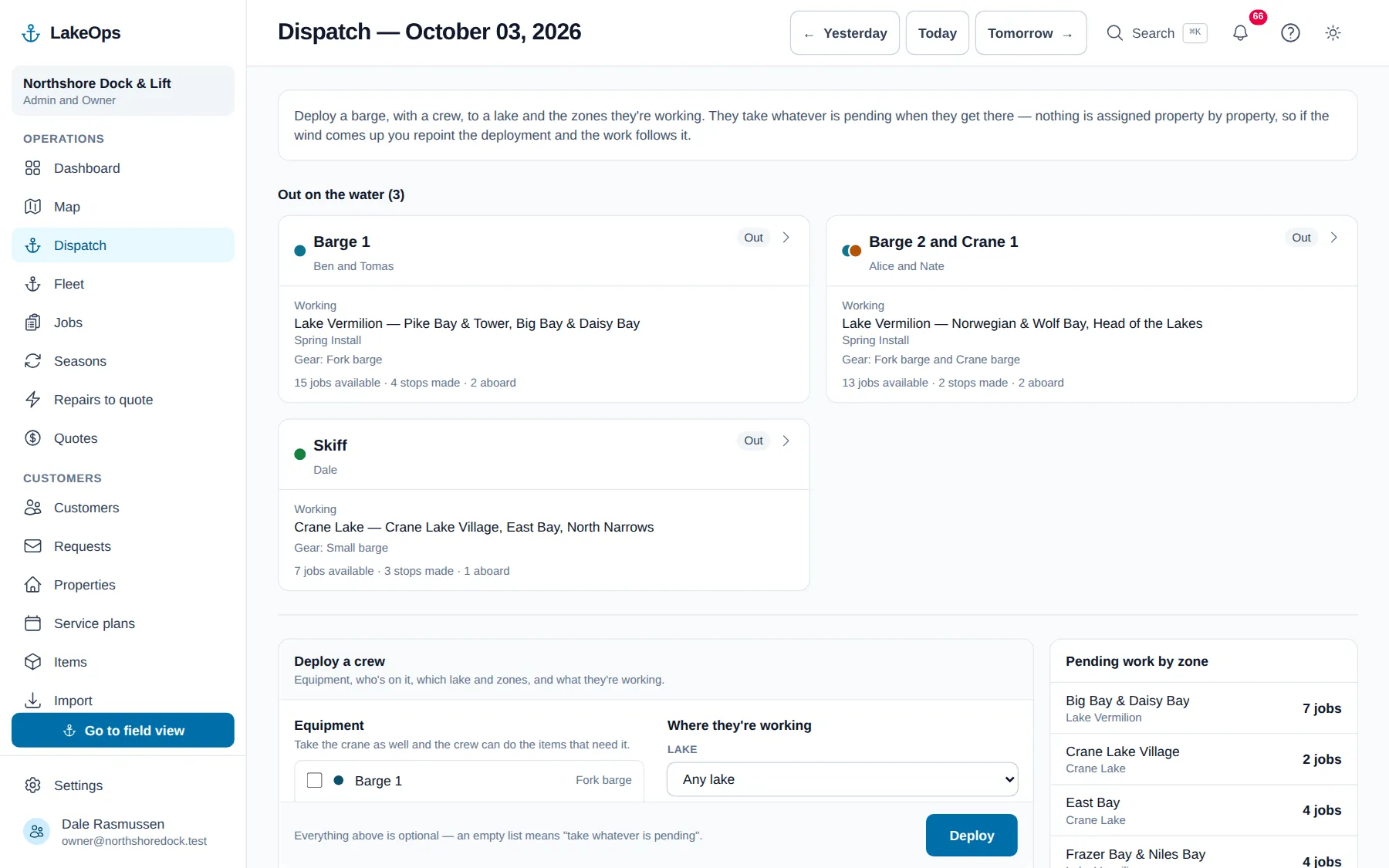Screen dimensions: 1389x868
Task: Click the Requests envelope icon
Action: (x=32, y=546)
